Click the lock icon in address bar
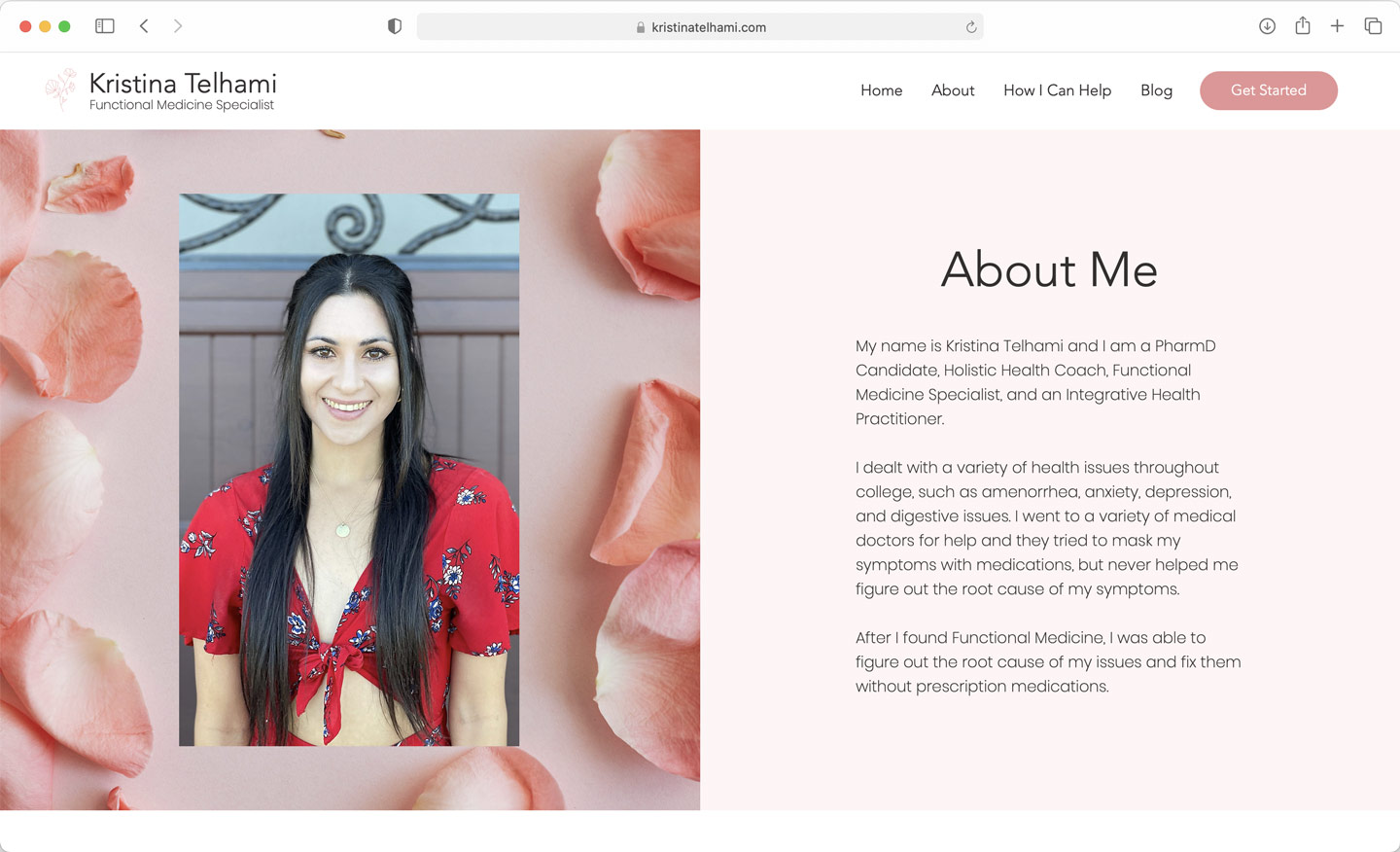1400x852 pixels. point(641,27)
